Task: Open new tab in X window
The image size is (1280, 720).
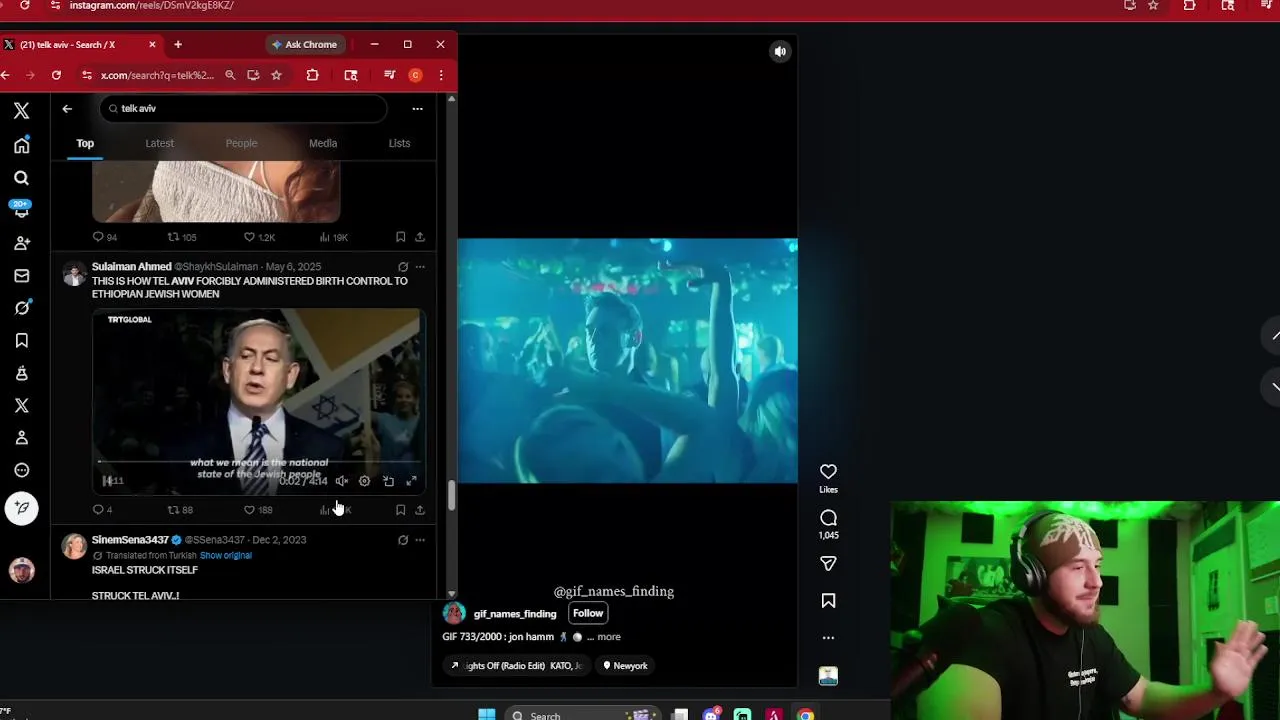Action: (x=178, y=45)
